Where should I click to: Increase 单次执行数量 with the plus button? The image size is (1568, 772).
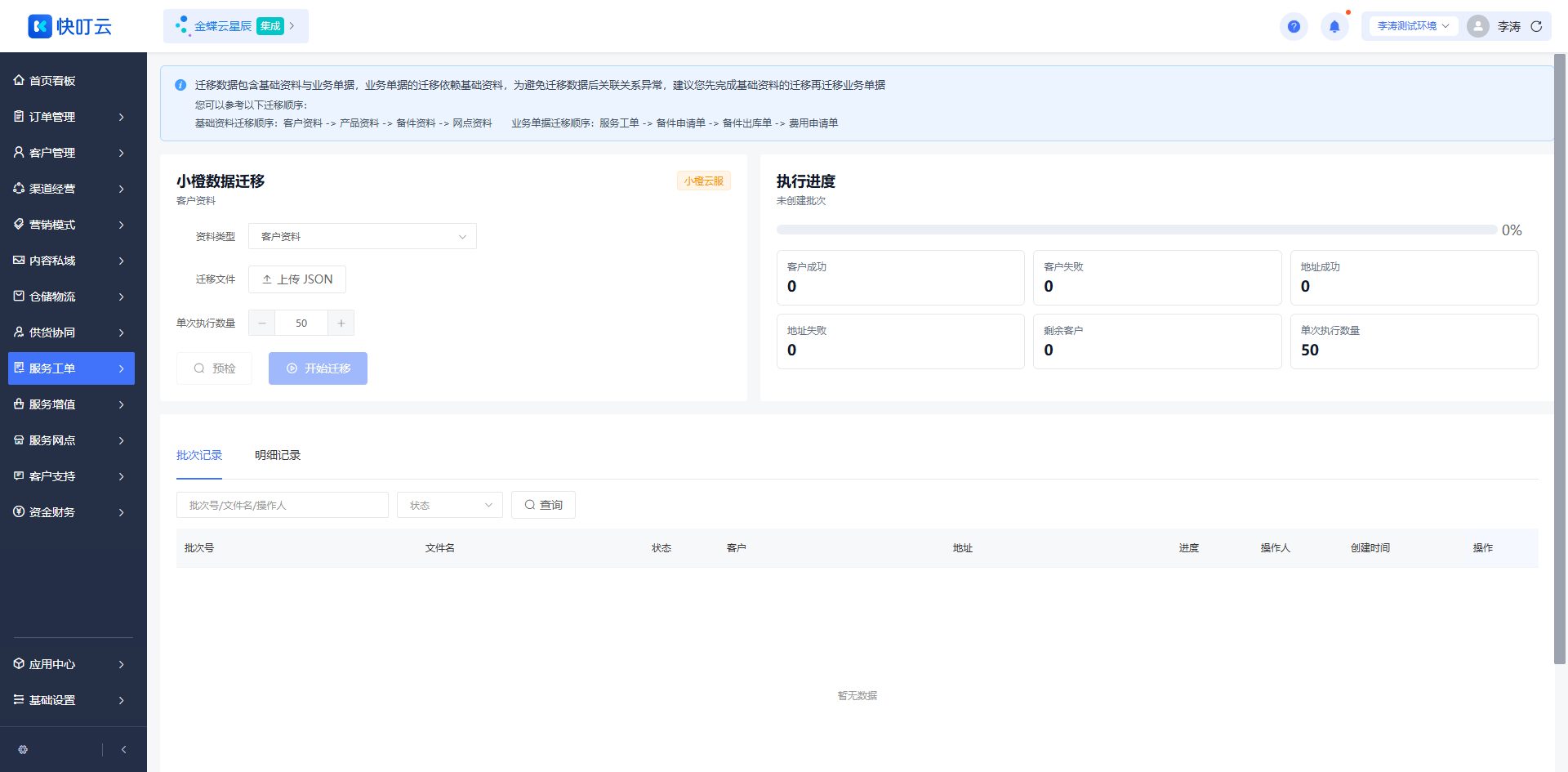click(341, 323)
